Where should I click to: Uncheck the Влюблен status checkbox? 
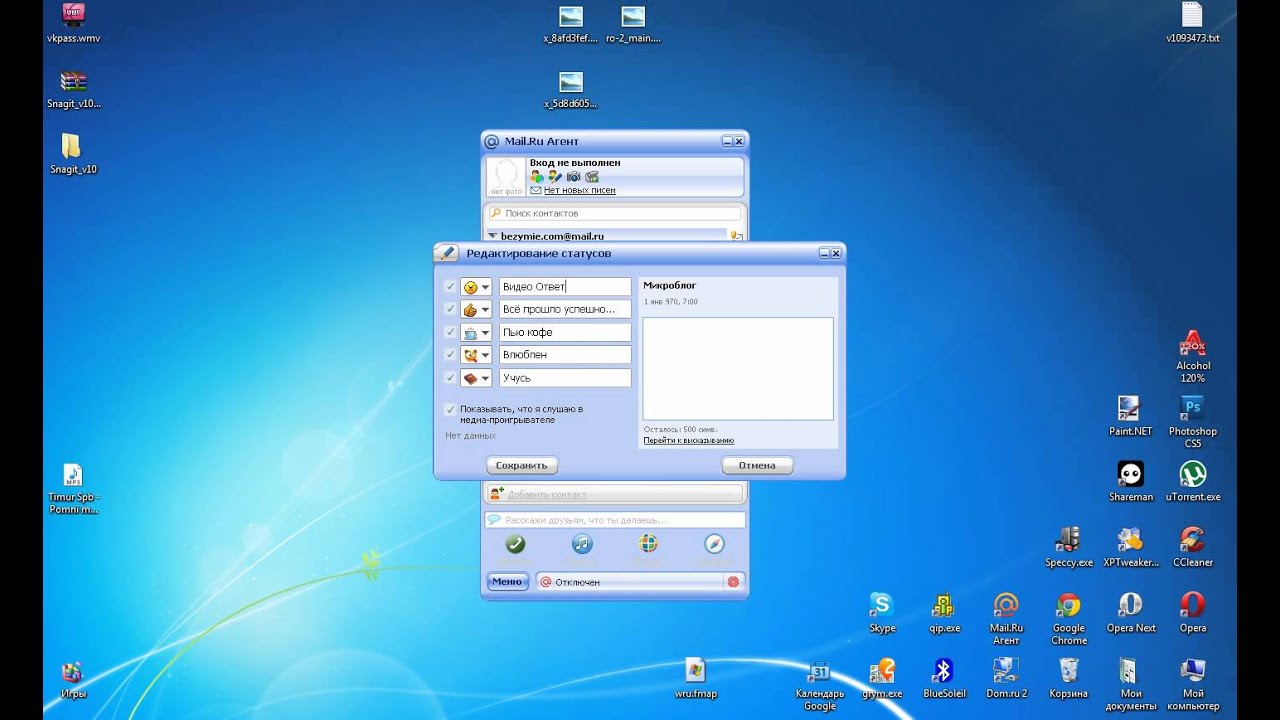450,355
